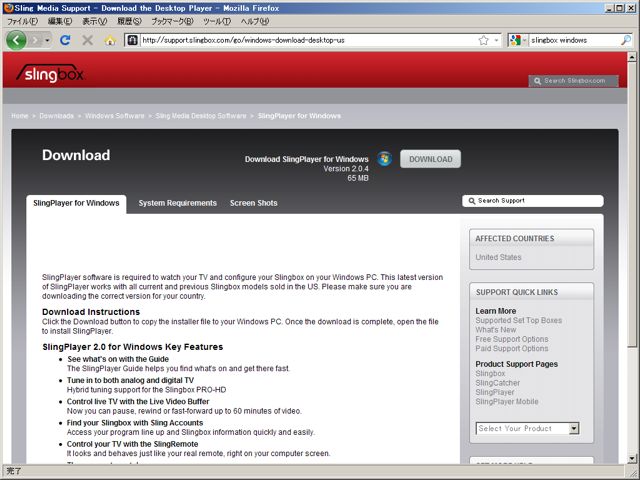
Task: Open the ファイル(F) menu
Action: tap(22, 21)
